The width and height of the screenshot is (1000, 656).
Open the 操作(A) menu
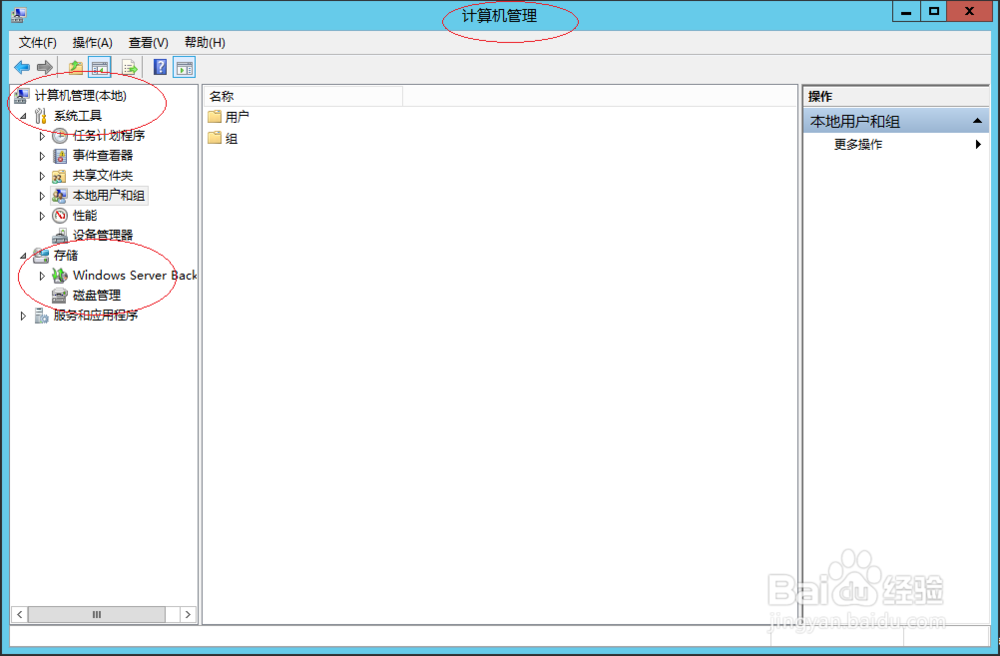pyautogui.click(x=90, y=42)
